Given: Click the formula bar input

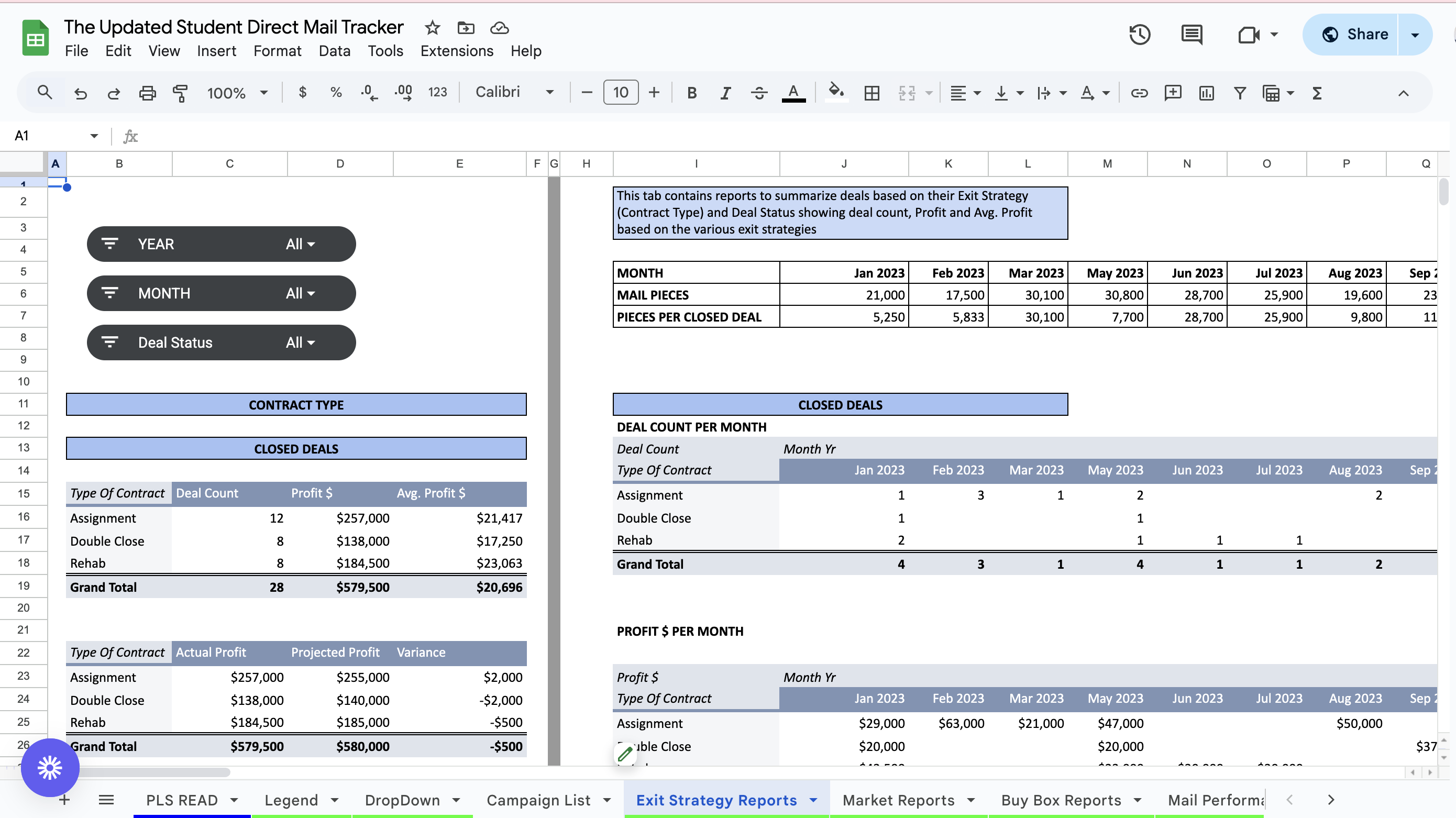Looking at the screenshot, I should point(791,136).
